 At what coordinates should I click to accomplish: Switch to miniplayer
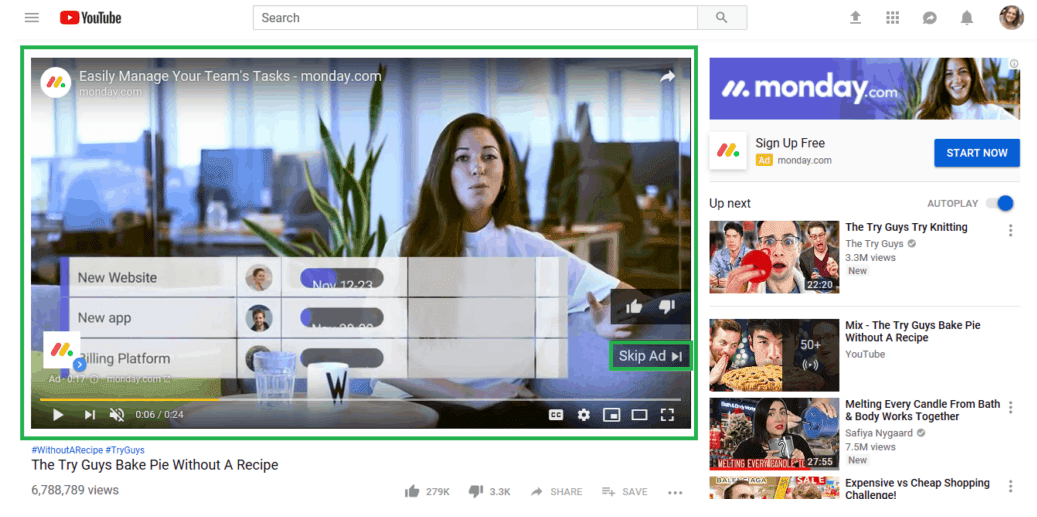[x=612, y=415]
